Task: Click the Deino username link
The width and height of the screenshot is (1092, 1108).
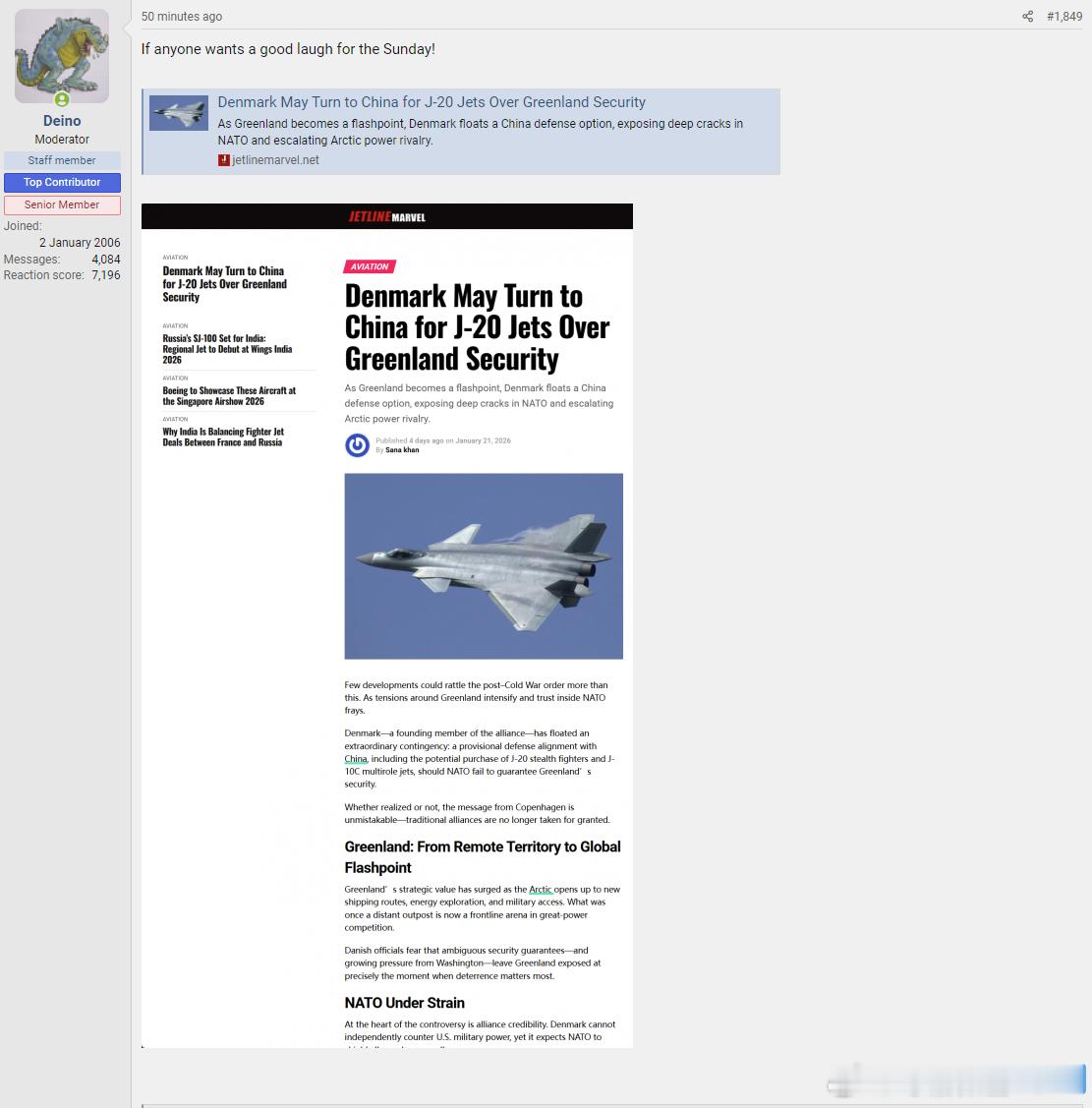Action: (62, 121)
